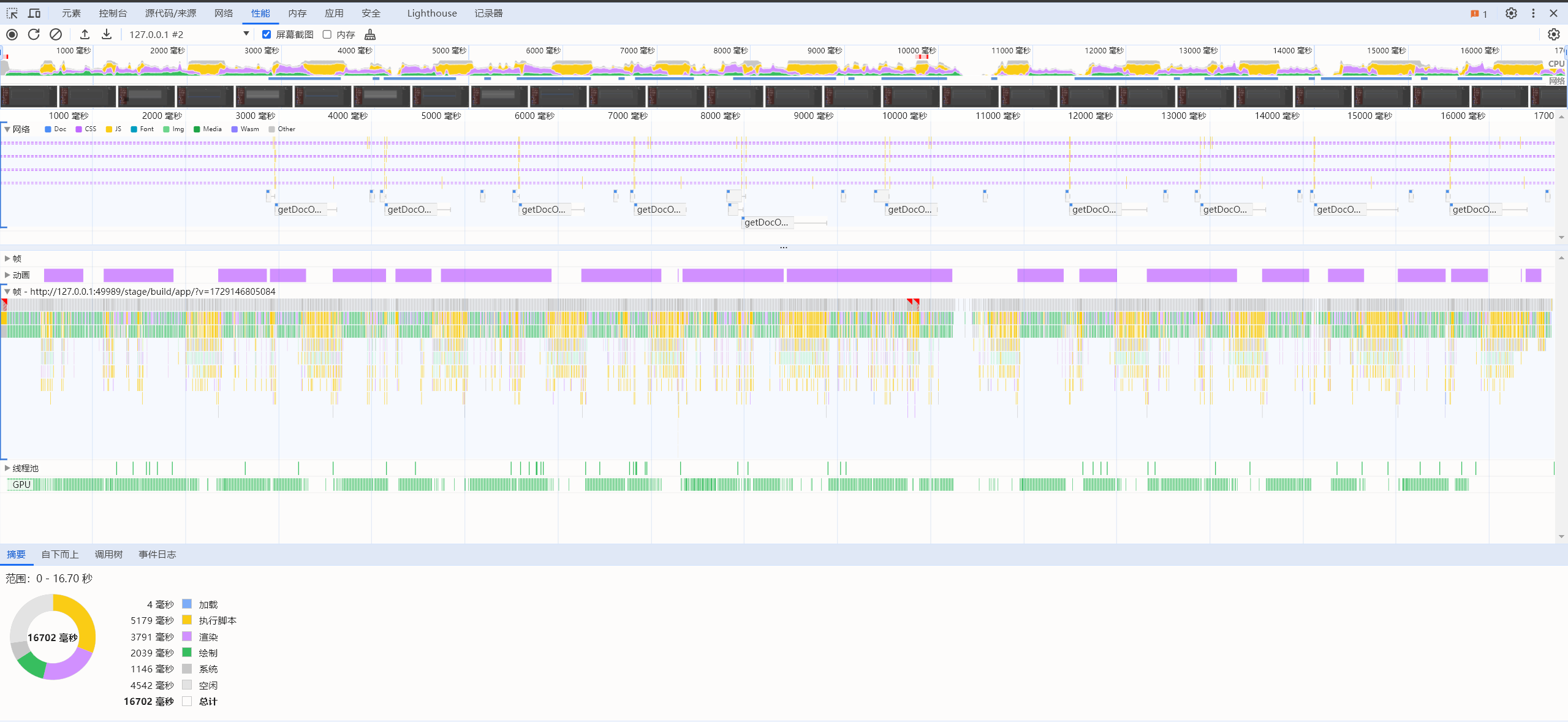The width and height of the screenshot is (1568, 722).
Task: Open the 调用树 call tree tab
Action: coord(108,555)
